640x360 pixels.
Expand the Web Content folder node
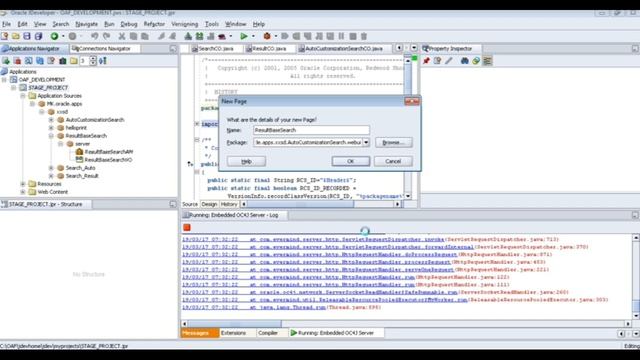coord(23,192)
